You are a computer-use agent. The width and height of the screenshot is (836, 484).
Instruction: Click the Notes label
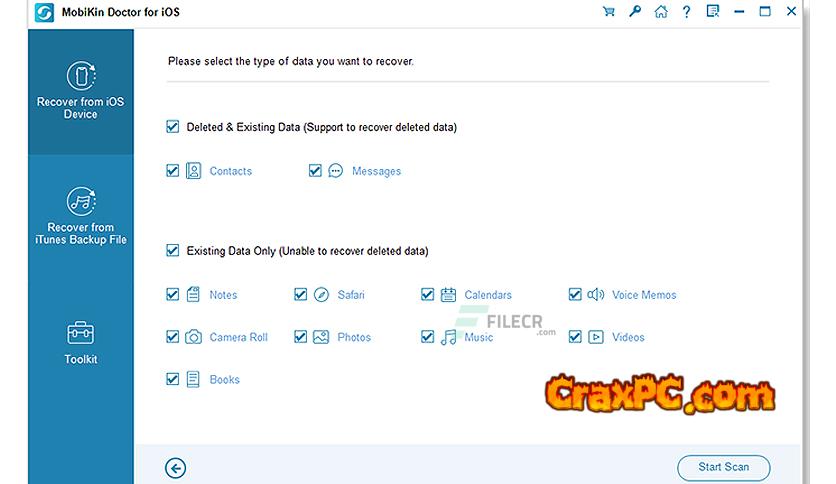[x=223, y=295]
